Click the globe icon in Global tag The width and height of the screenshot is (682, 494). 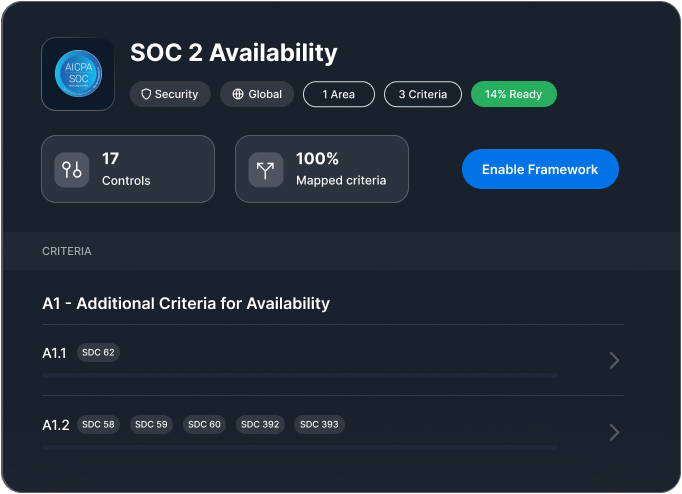238,94
